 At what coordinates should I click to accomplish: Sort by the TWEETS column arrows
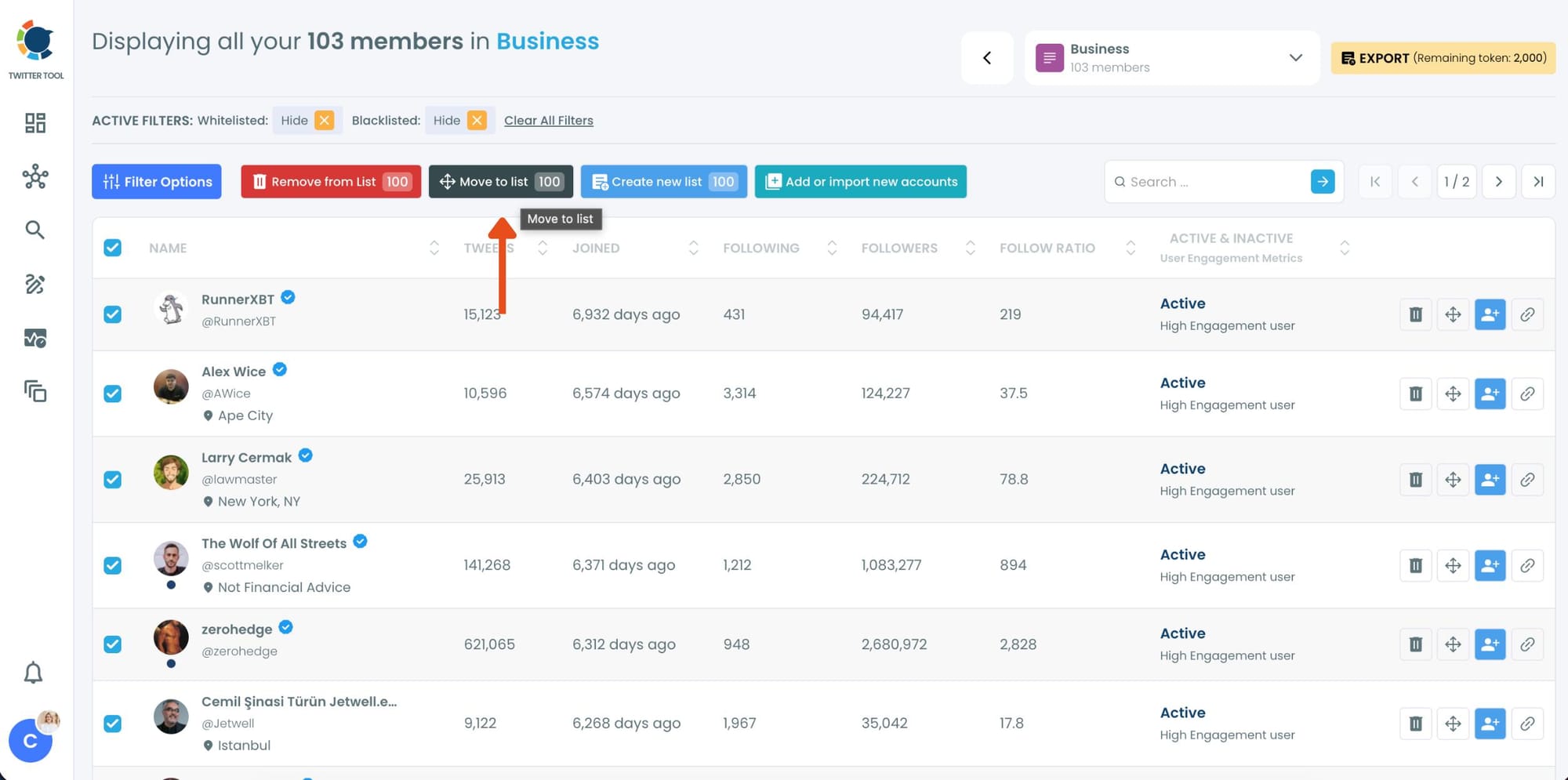click(x=543, y=248)
